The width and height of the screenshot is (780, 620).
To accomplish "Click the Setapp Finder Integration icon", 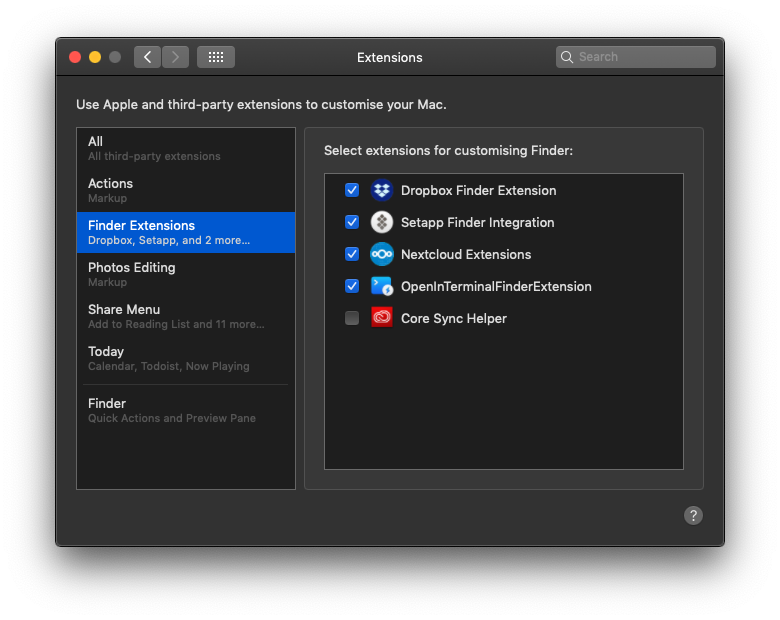I will (382, 222).
